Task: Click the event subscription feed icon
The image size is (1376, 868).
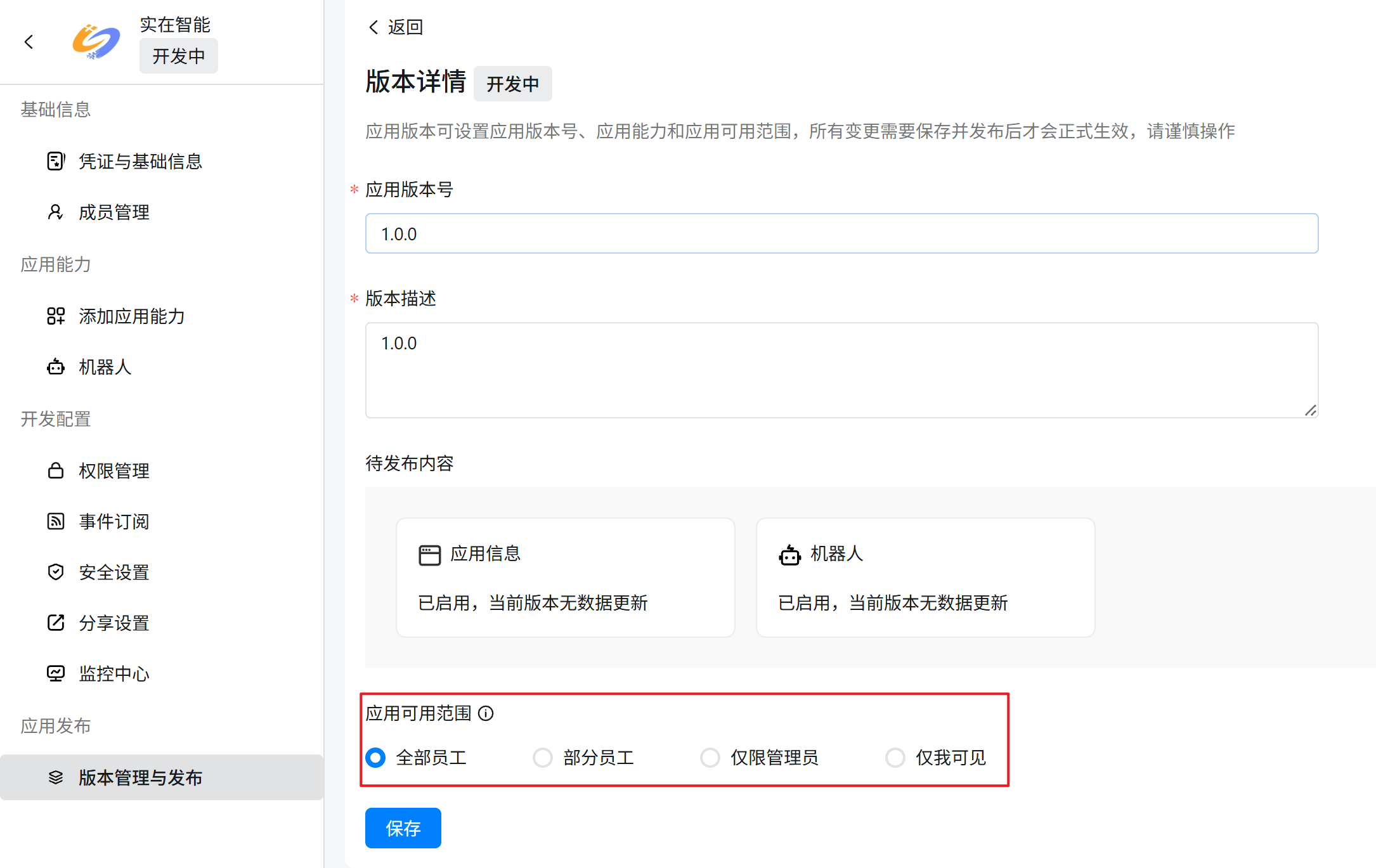Action: [x=56, y=521]
